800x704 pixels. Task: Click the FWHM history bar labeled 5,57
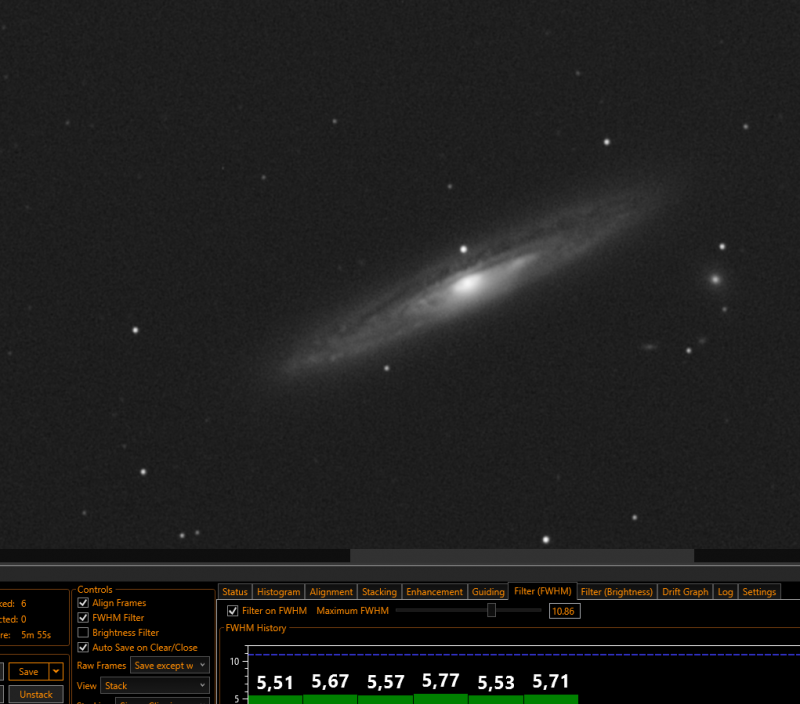coord(385,699)
